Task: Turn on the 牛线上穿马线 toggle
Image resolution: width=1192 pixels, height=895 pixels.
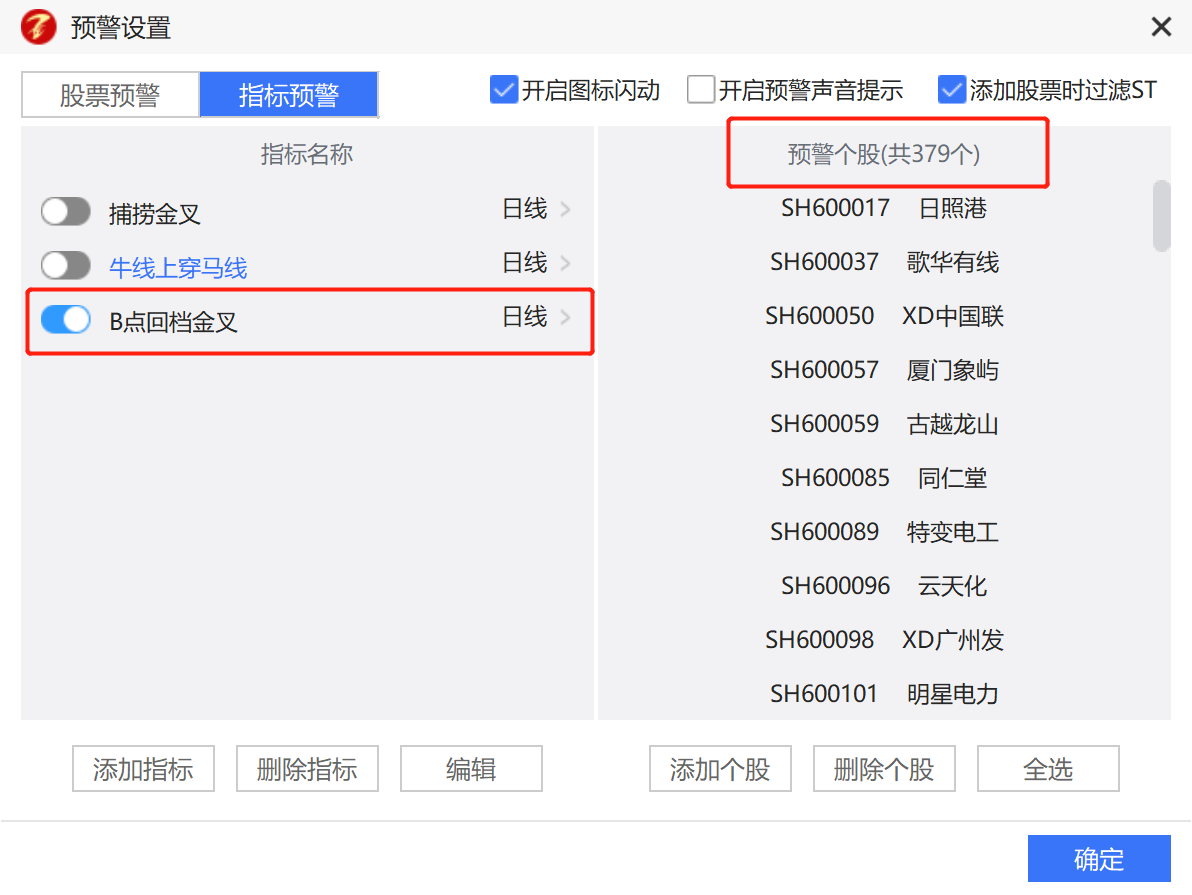Action: [x=65, y=265]
